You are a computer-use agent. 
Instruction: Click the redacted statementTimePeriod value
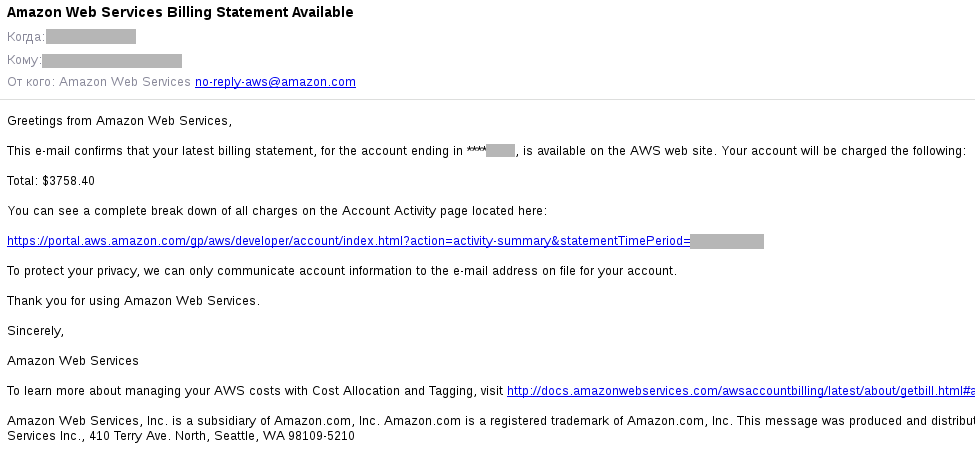[x=727, y=241]
